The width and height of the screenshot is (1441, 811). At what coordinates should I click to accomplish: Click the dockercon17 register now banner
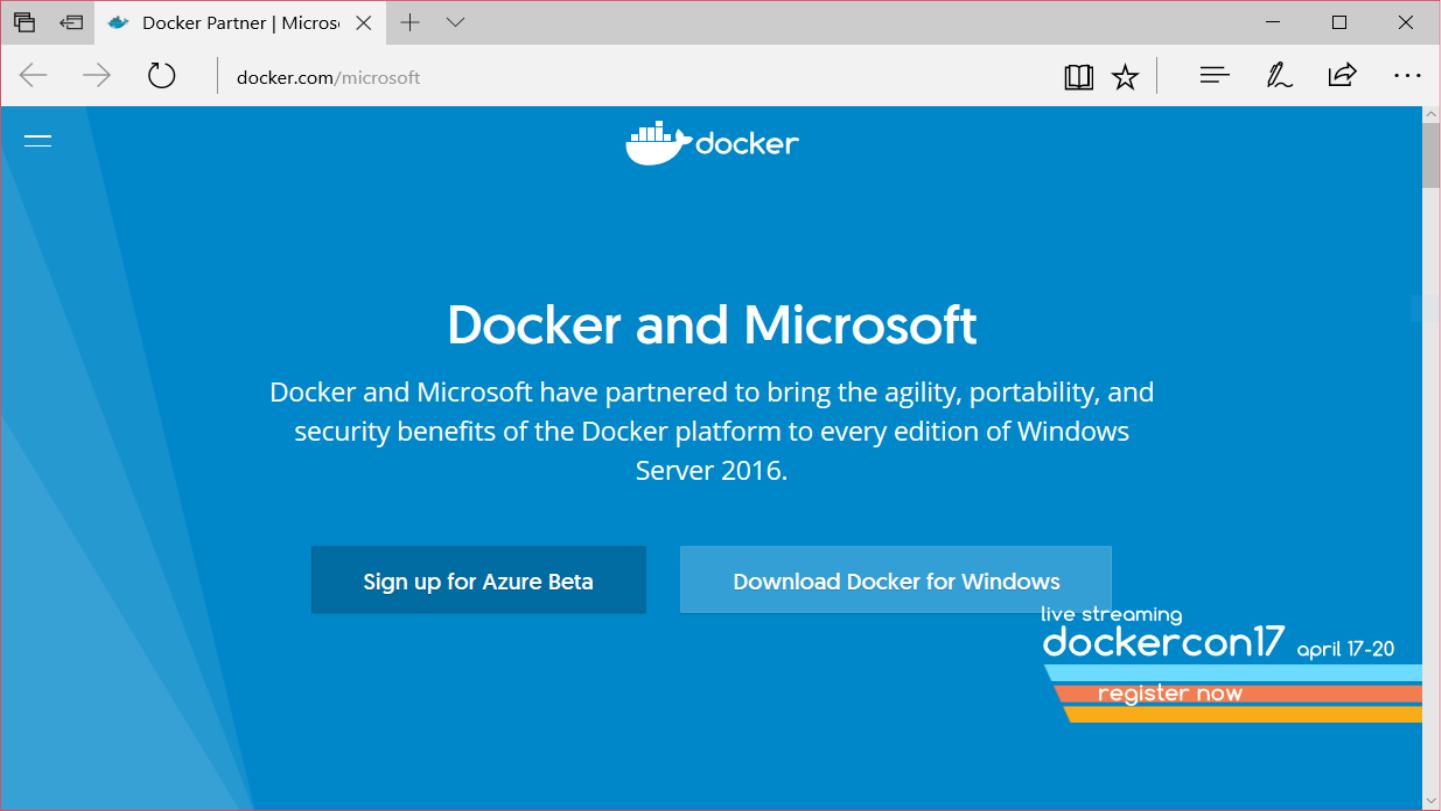(1169, 693)
